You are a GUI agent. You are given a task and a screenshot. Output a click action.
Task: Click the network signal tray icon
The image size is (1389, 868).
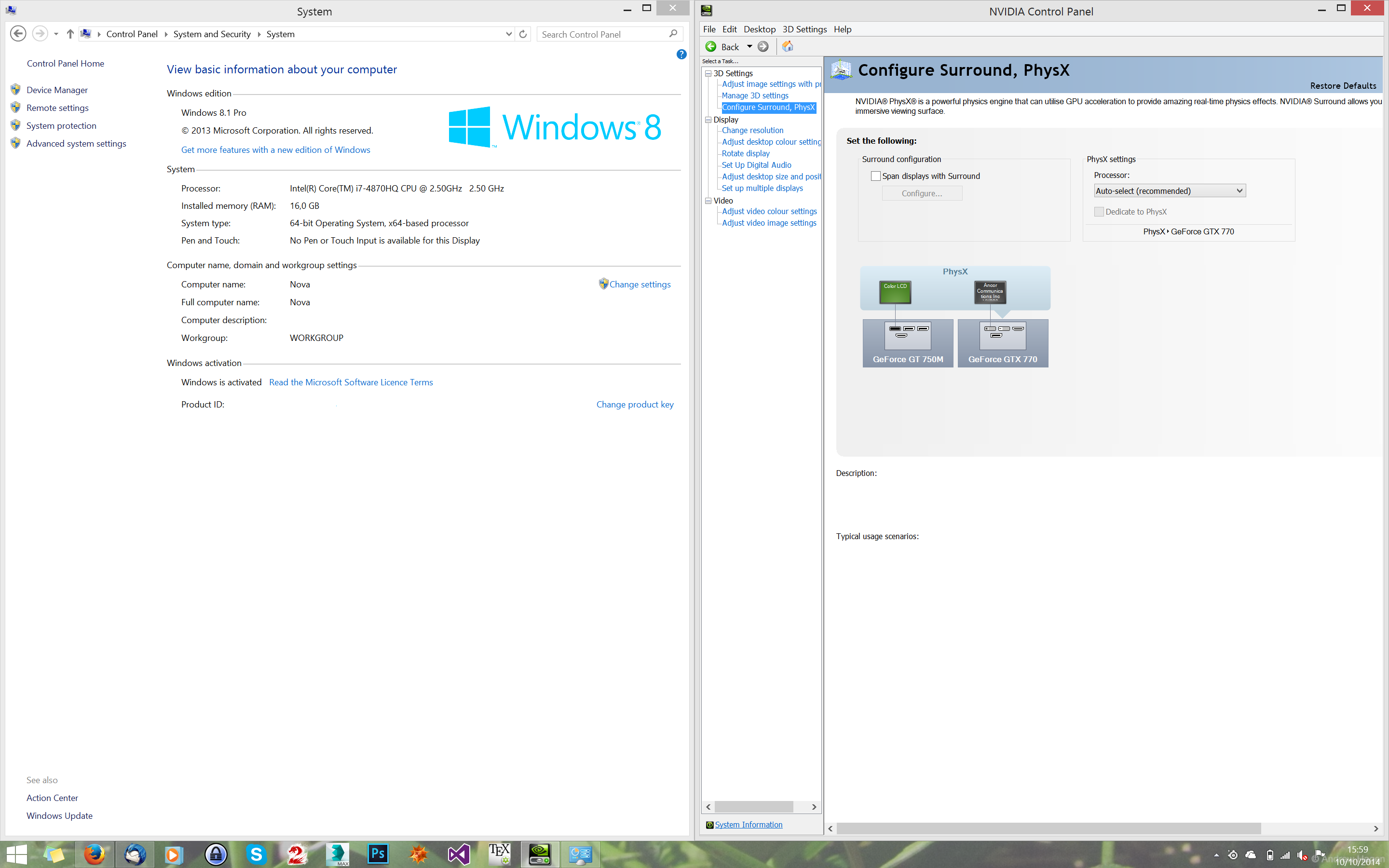click(1285, 855)
